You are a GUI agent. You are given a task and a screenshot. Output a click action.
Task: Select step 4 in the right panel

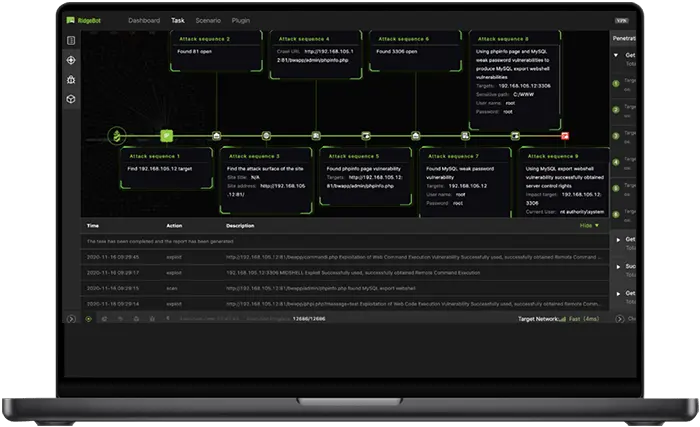(x=616, y=162)
